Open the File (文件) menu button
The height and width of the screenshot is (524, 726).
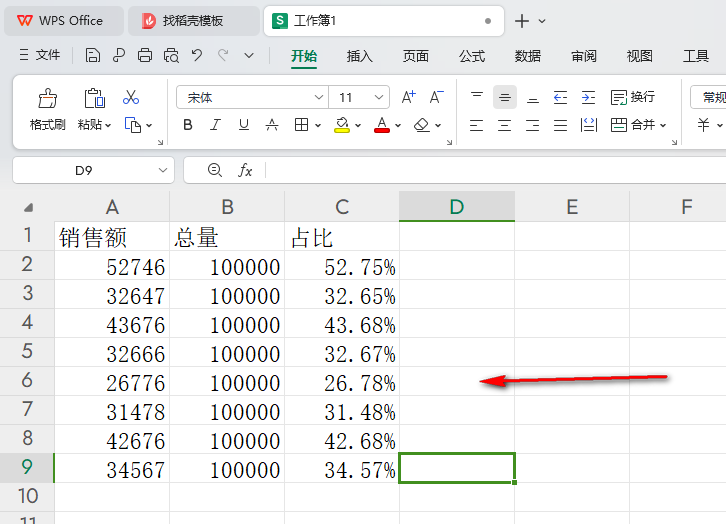pyautogui.click(x=40, y=56)
